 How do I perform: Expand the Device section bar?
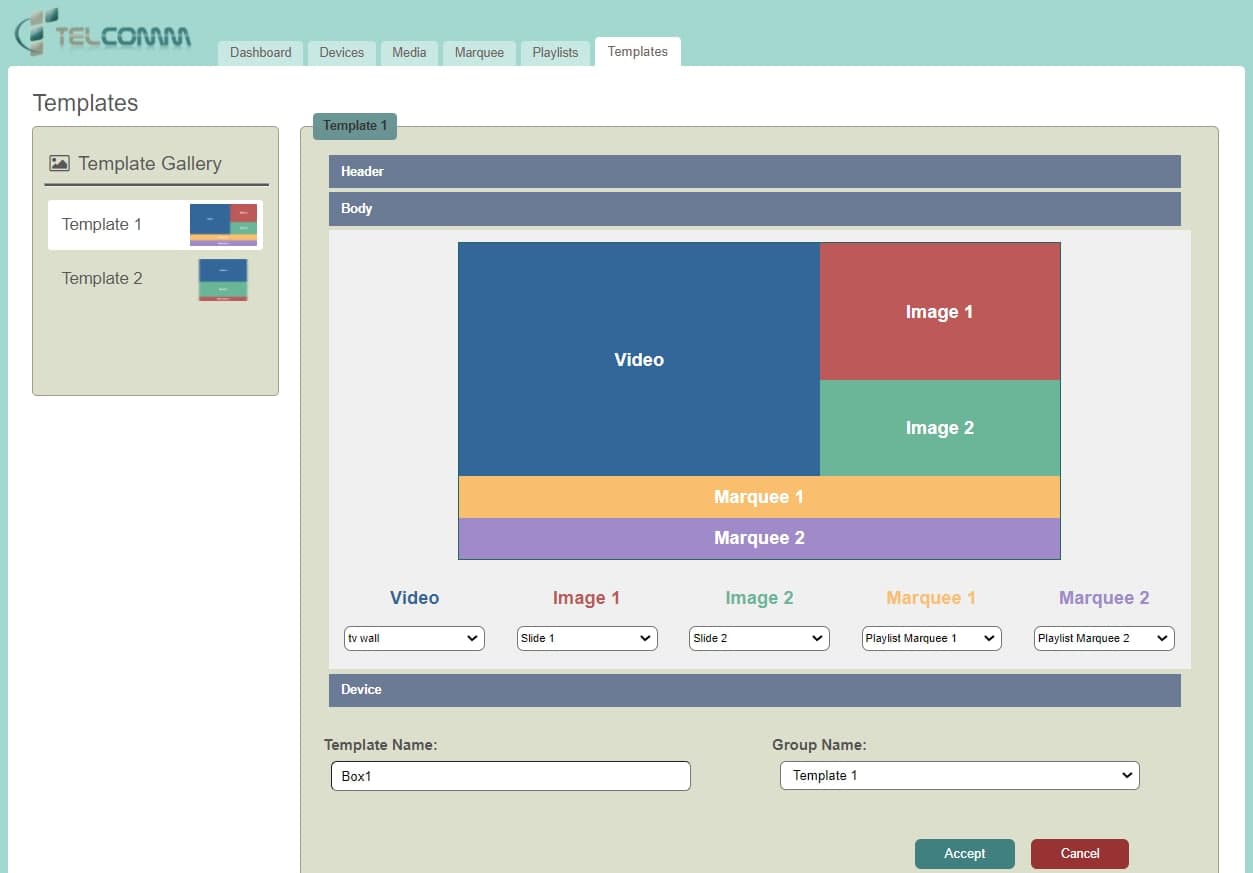[754, 690]
